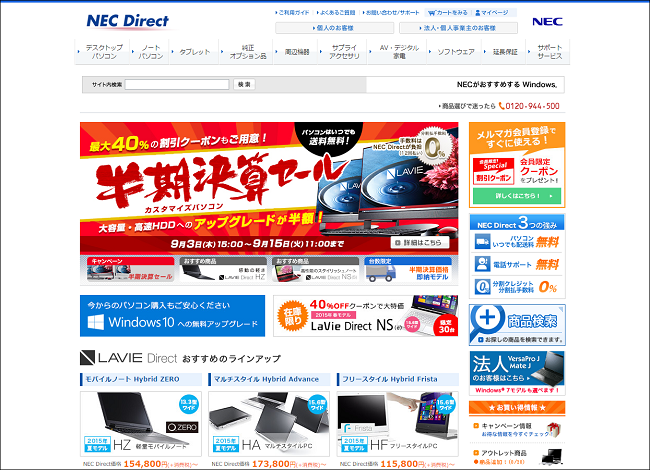The width and height of the screenshot is (650, 470).
Task: Click the 商品検索 magnifier plus icon
Action: [x=487, y=319]
